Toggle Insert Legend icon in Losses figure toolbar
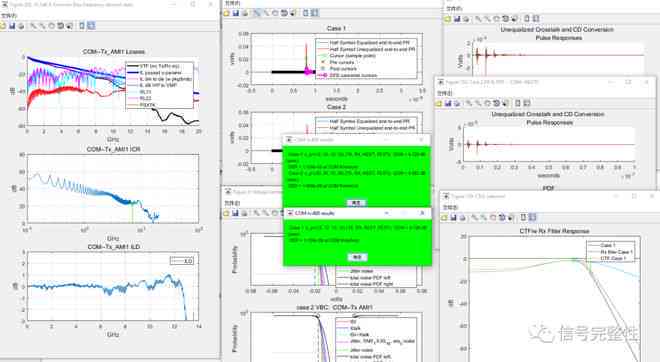The width and height of the screenshot is (660, 362). (x=91, y=26)
